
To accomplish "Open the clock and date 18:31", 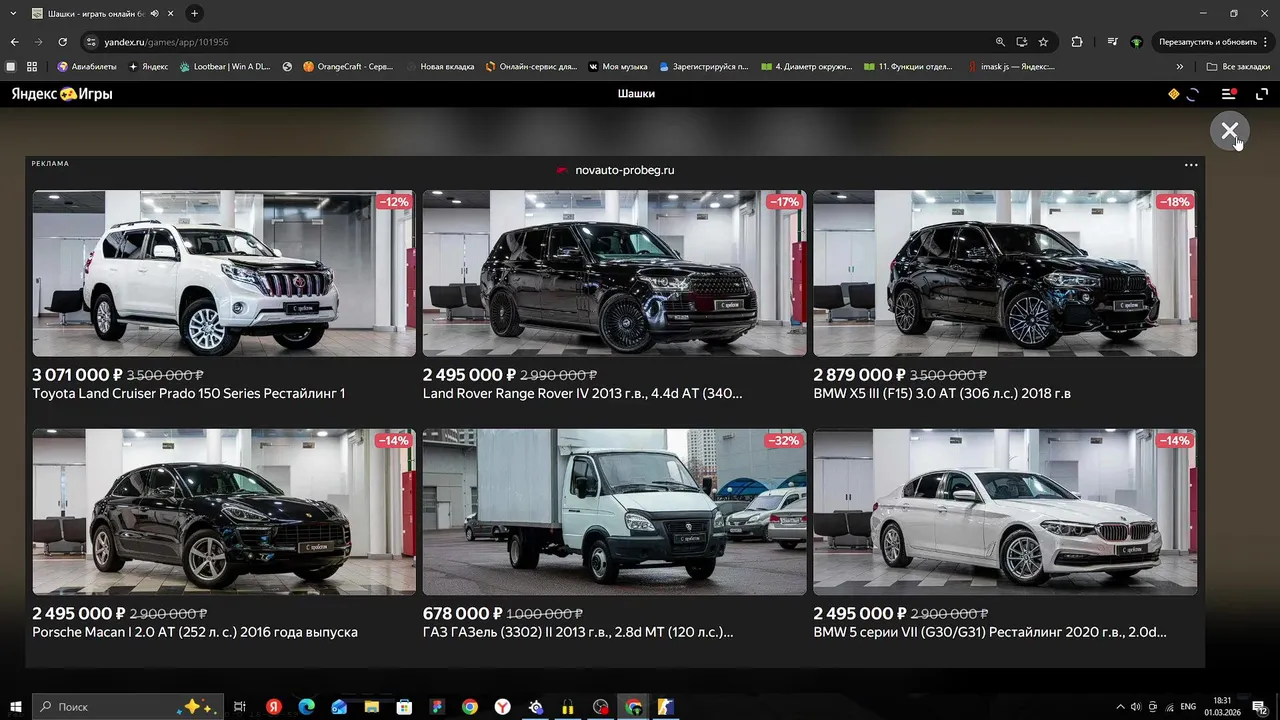I will [x=1222, y=707].
